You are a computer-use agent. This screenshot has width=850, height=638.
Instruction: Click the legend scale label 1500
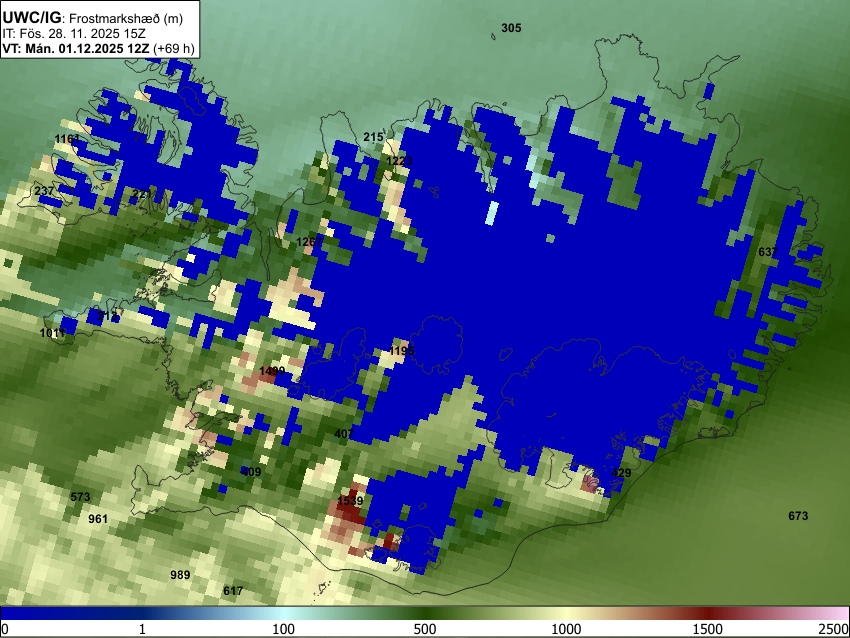pyautogui.click(x=708, y=629)
